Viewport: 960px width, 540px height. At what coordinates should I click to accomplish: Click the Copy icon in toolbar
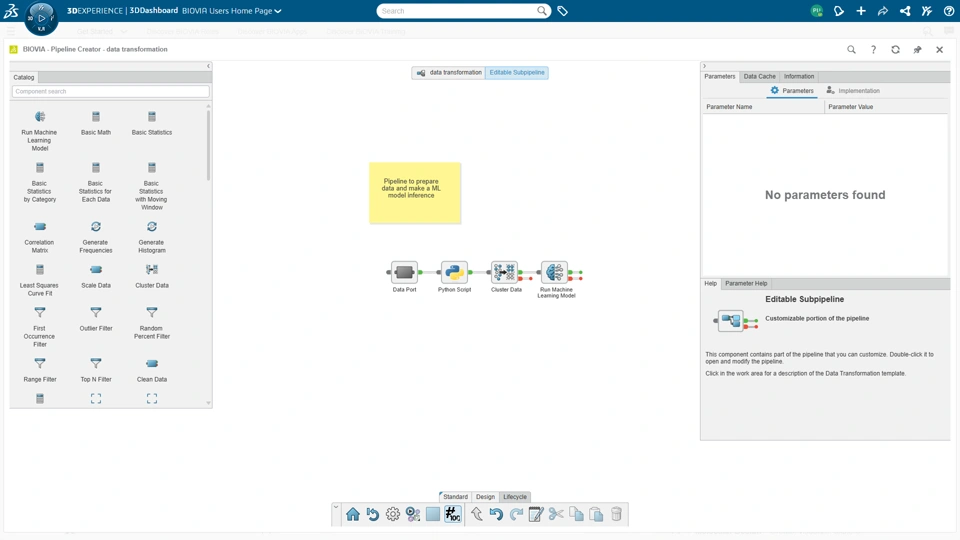click(576, 514)
